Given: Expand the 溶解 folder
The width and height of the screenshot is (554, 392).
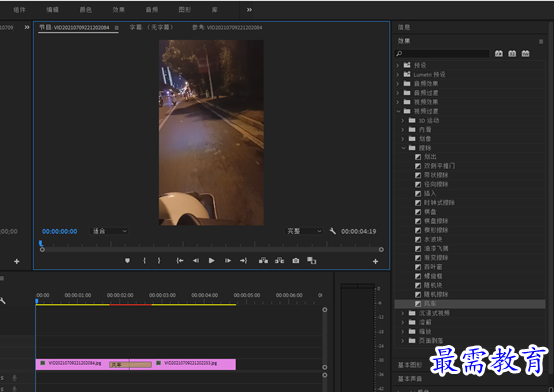Looking at the screenshot, I should (x=402, y=322).
